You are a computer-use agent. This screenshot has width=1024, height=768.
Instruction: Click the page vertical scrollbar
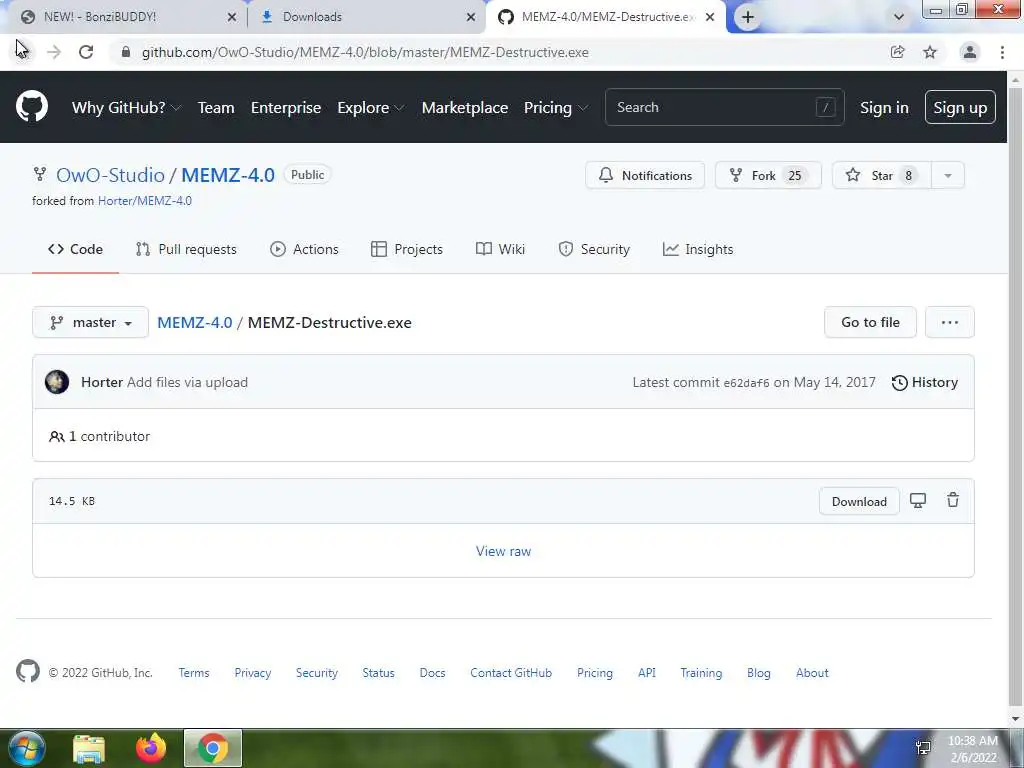[x=1016, y=398]
